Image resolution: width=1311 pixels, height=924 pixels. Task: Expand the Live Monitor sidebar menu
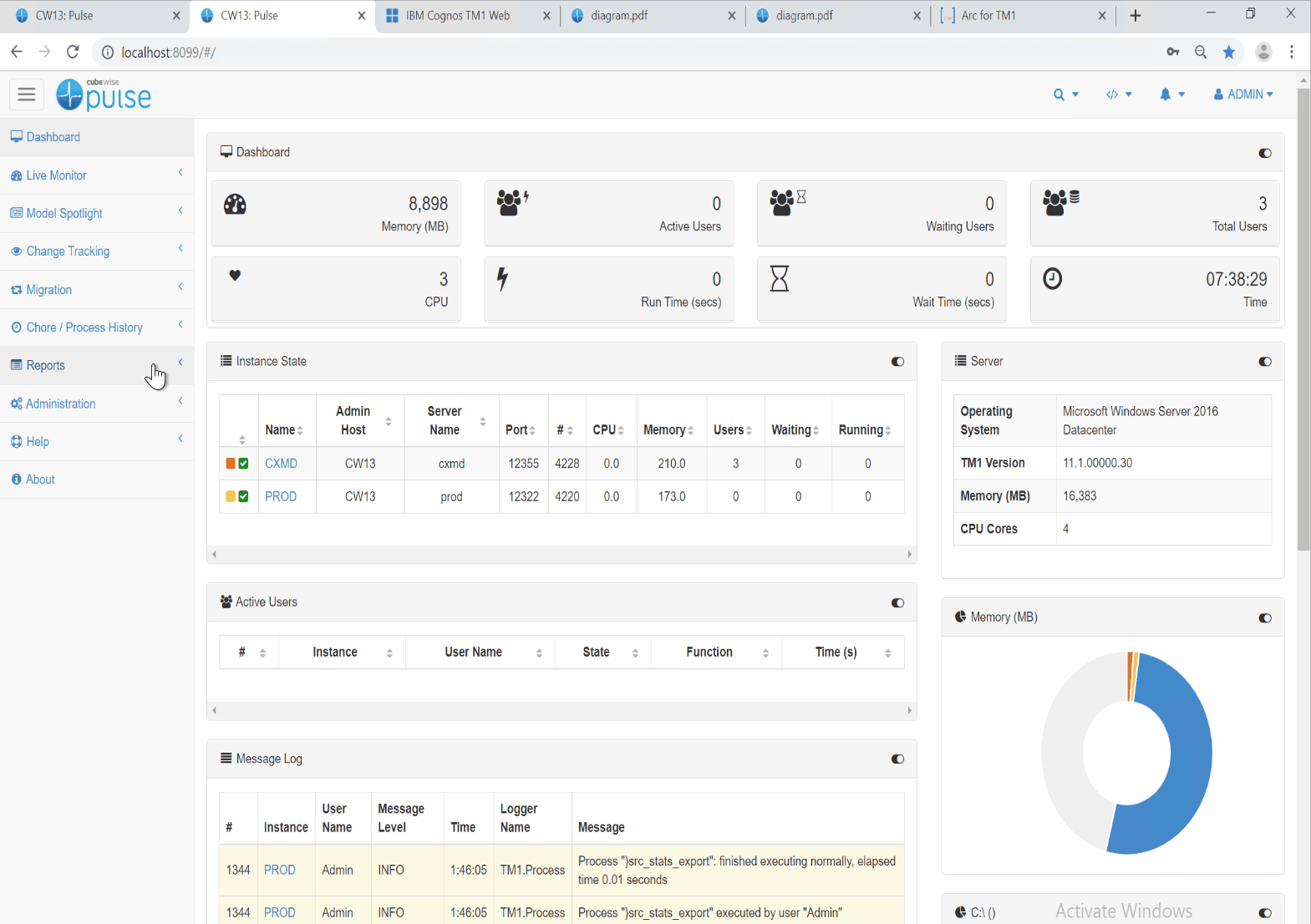[x=56, y=175]
